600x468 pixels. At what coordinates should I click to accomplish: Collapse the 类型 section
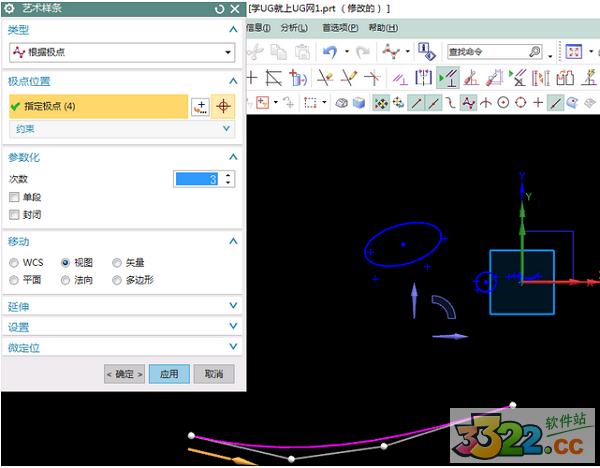coord(233,29)
